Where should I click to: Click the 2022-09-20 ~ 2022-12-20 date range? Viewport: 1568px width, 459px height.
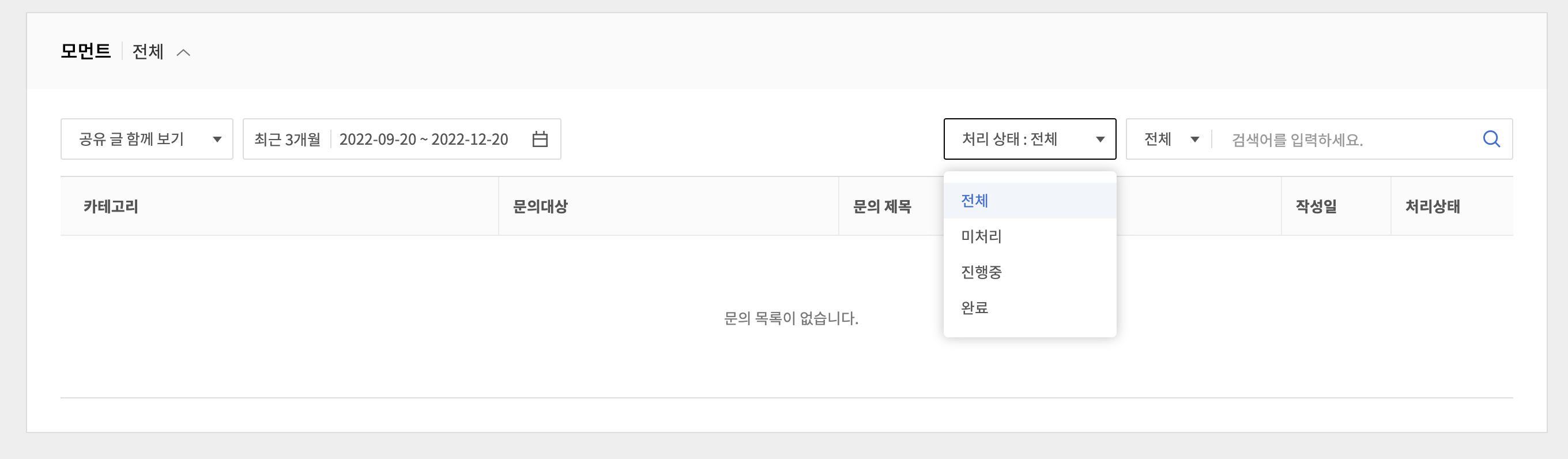[x=424, y=140]
